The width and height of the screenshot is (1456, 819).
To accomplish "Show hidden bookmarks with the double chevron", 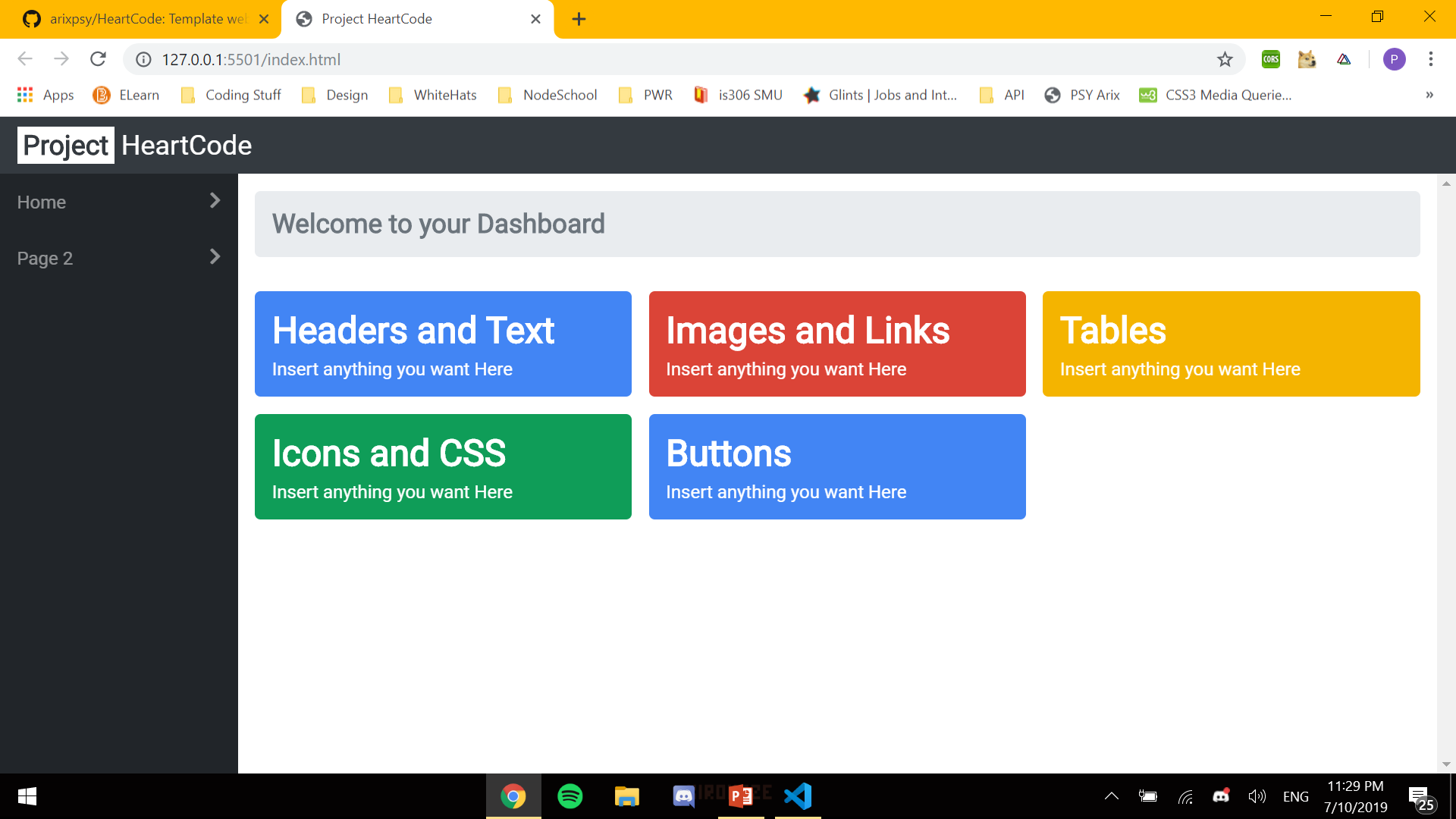I will click(1429, 95).
